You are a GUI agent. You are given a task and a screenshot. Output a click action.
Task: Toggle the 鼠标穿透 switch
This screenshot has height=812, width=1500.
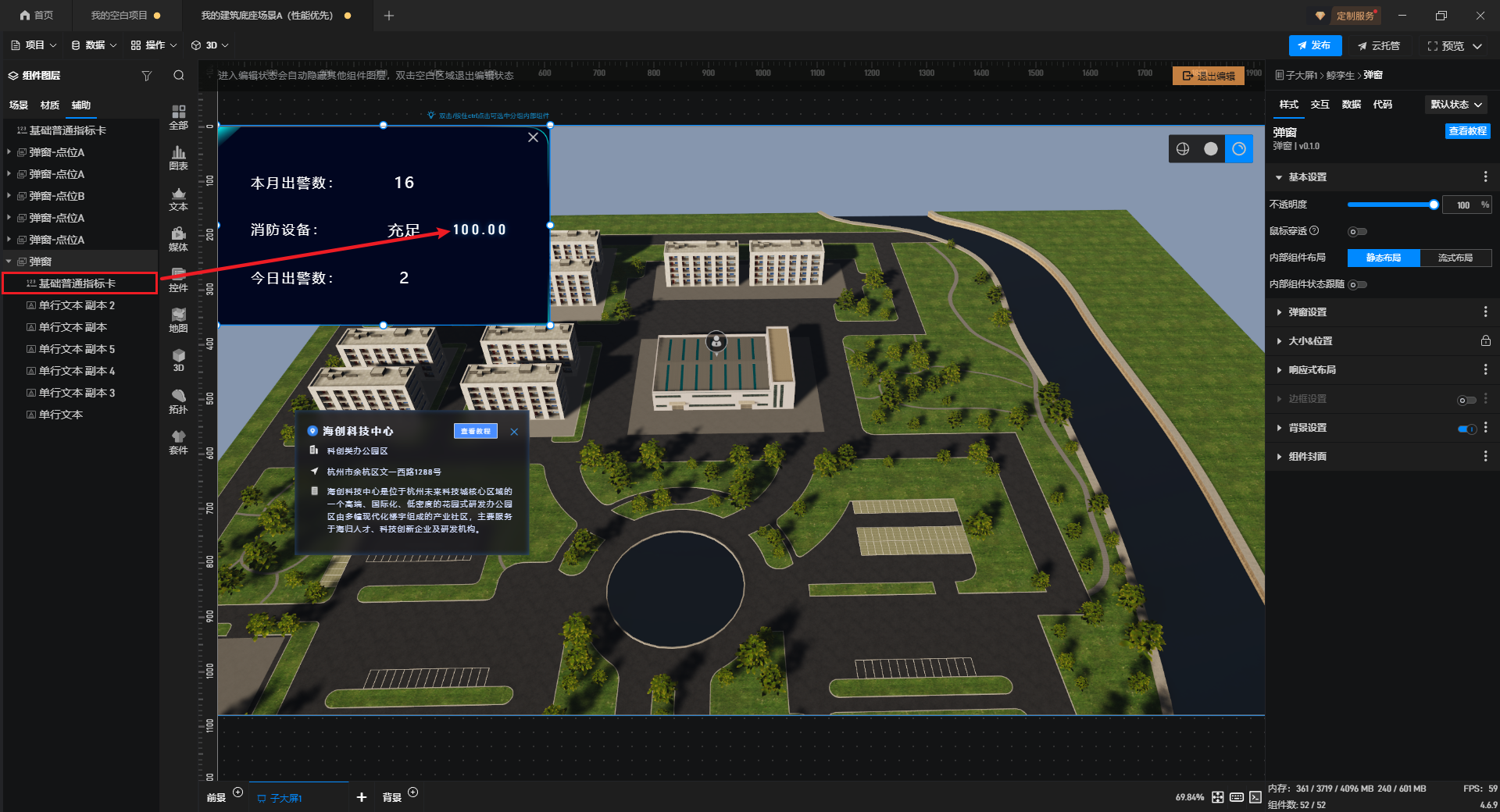(x=1357, y=231)
